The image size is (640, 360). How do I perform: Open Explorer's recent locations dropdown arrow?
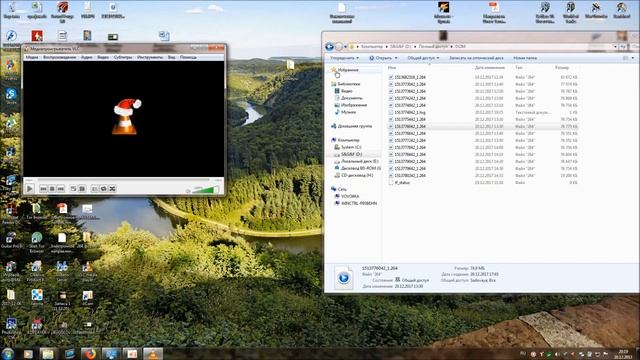[345, 47]
